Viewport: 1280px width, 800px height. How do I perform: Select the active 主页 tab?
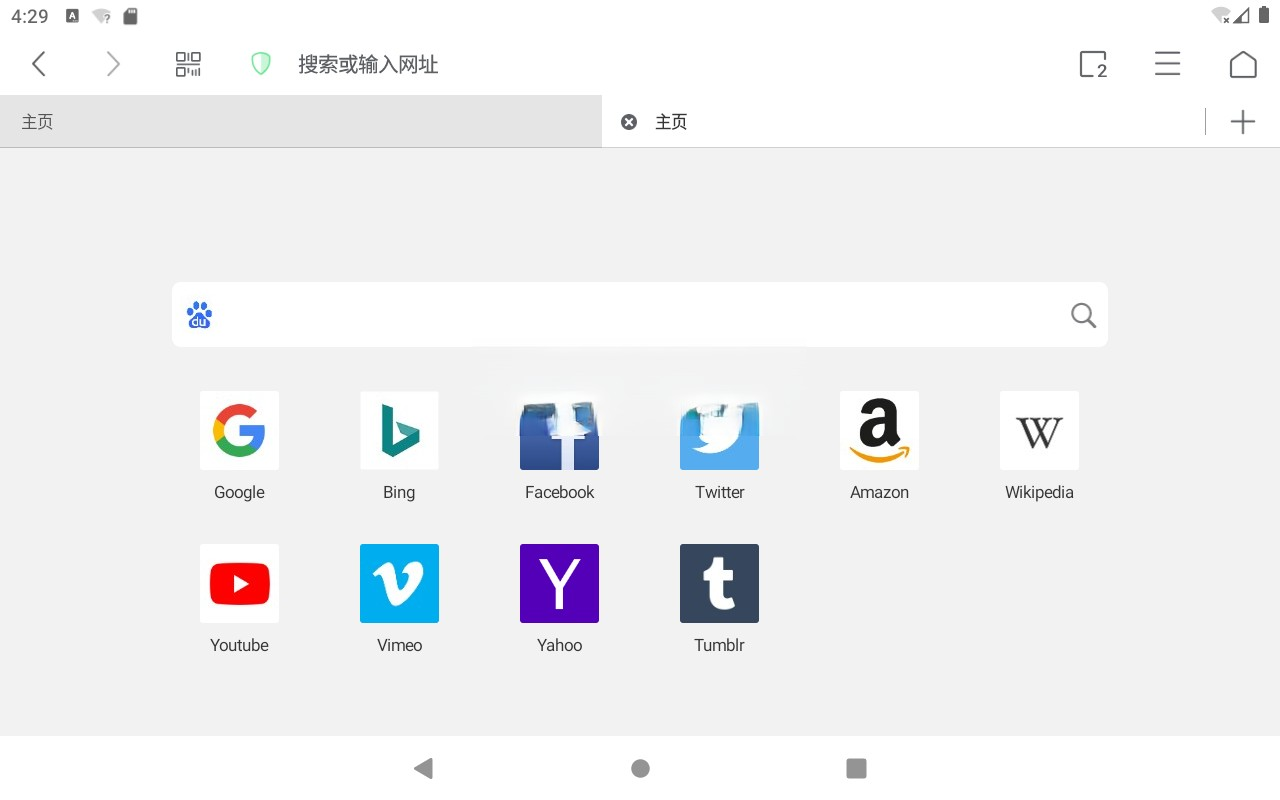pyautogui.click(x=904, y=121)
